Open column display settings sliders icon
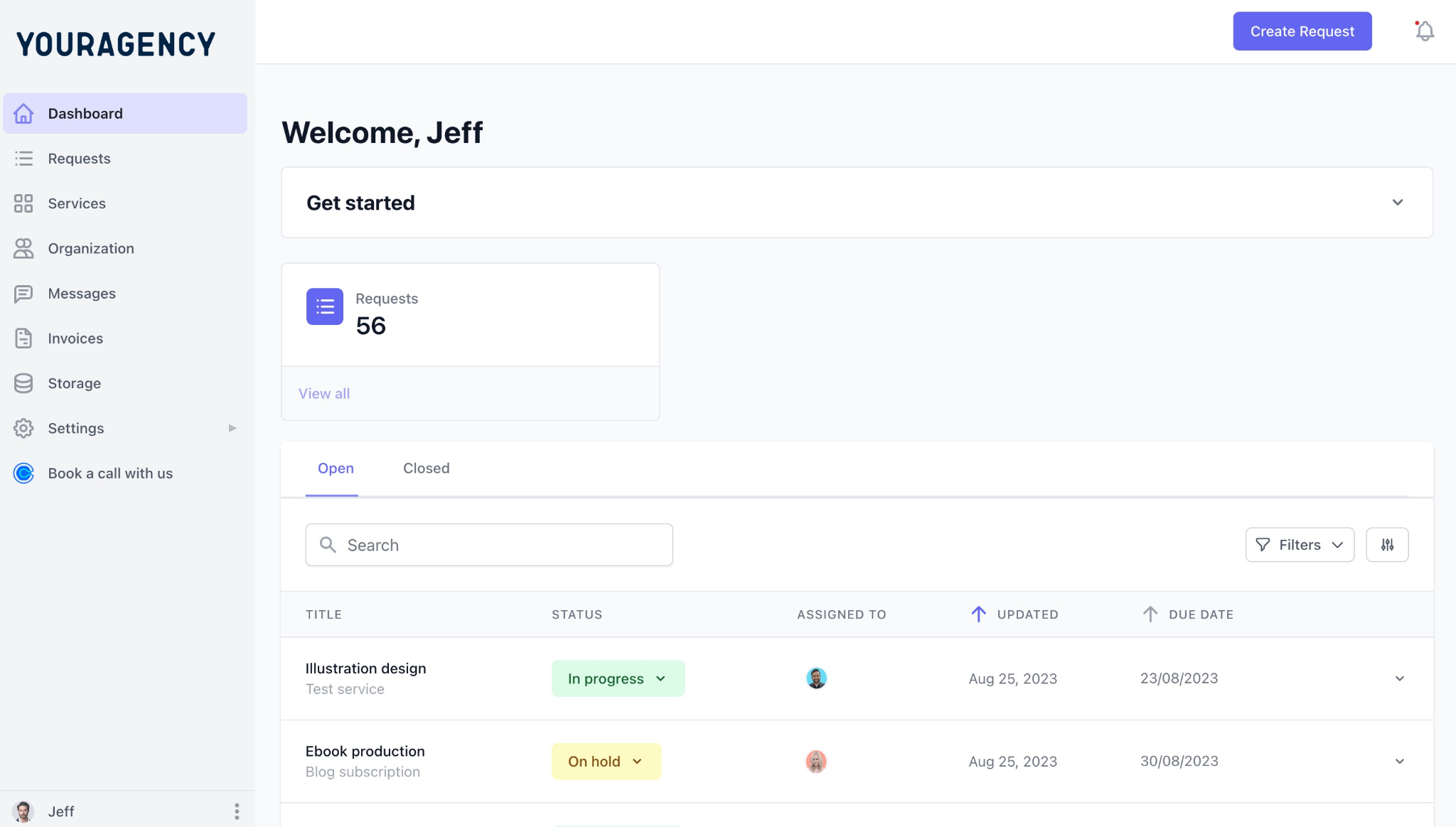Image resolution: width=1456 pixels, height=827 pixels. click(1387, 545)
